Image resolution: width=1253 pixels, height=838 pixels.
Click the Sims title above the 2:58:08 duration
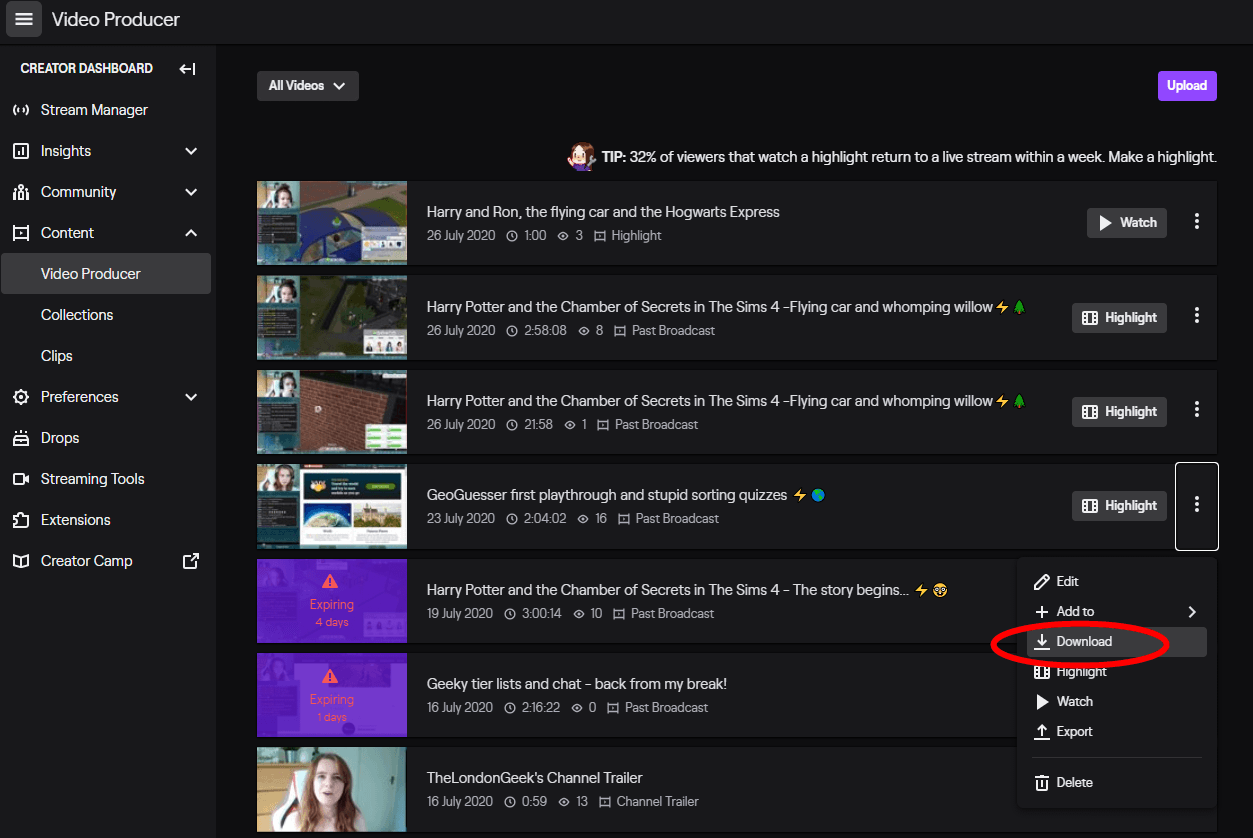(x=710, y=307)
